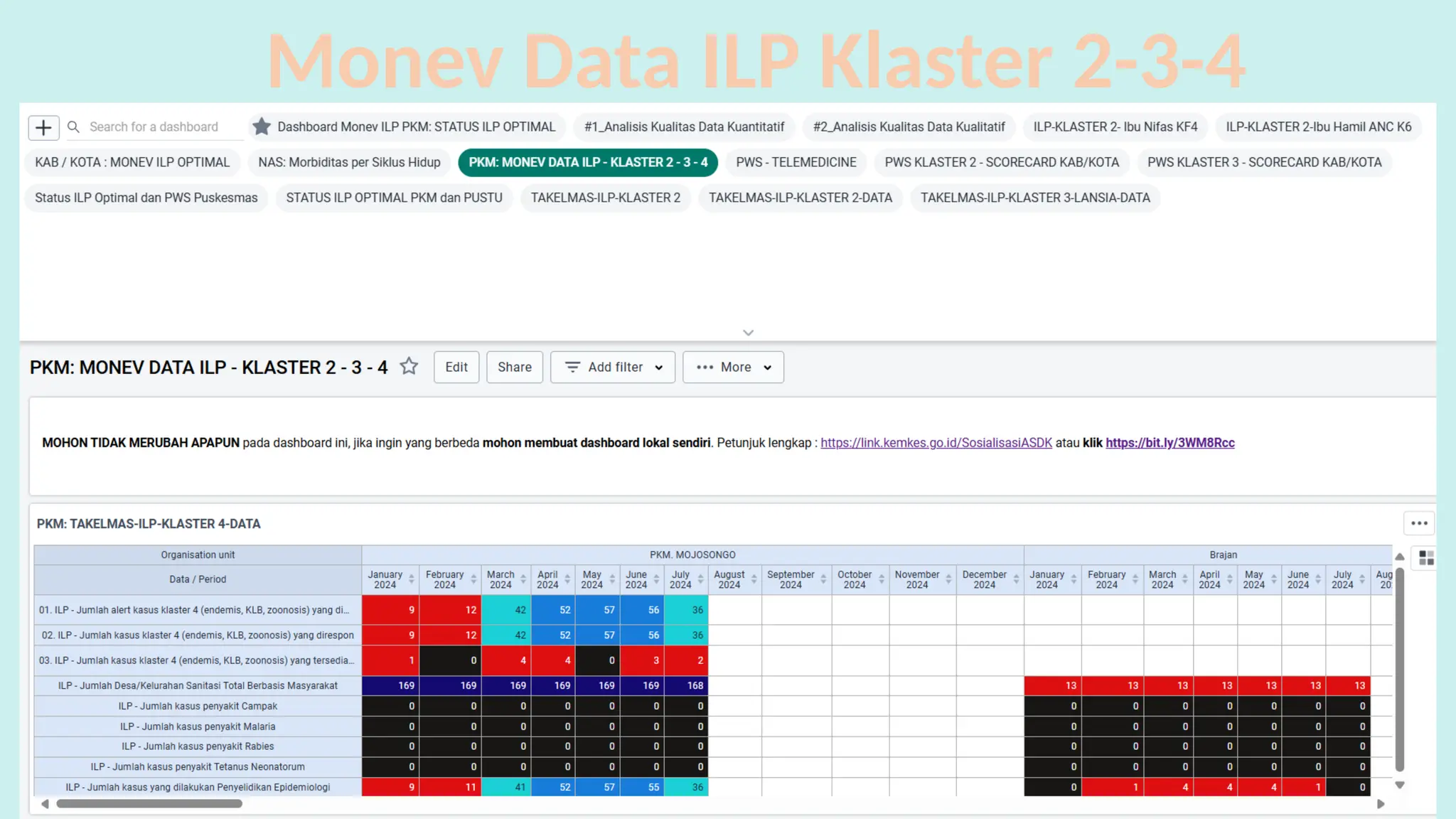
Task: Click the grid layout icon beside table
Action: click(1426, 558)
